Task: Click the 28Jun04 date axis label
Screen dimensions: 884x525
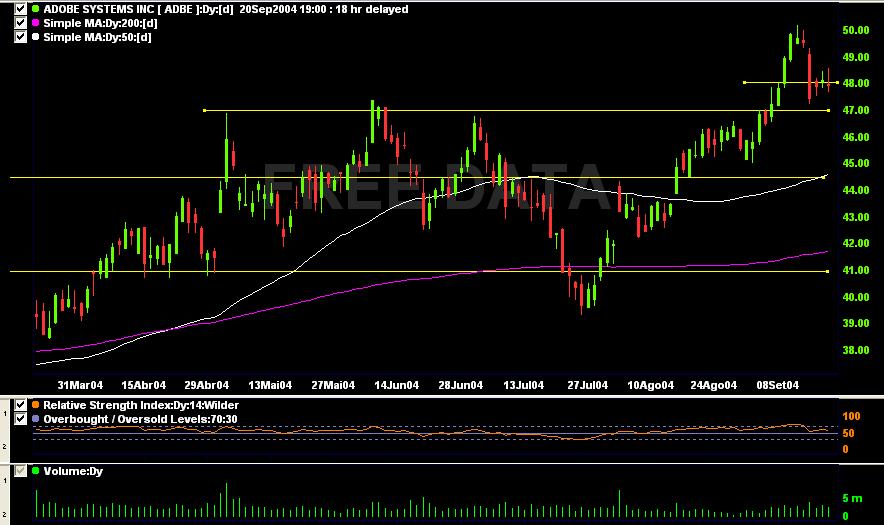Action: pos(461,385)
